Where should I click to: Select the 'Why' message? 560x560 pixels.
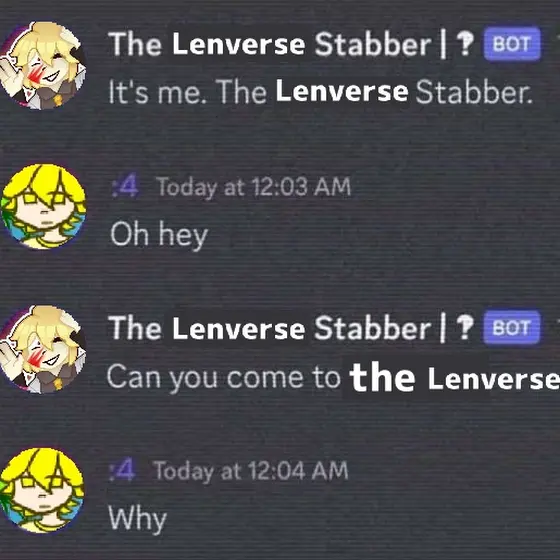click(138, 519)
